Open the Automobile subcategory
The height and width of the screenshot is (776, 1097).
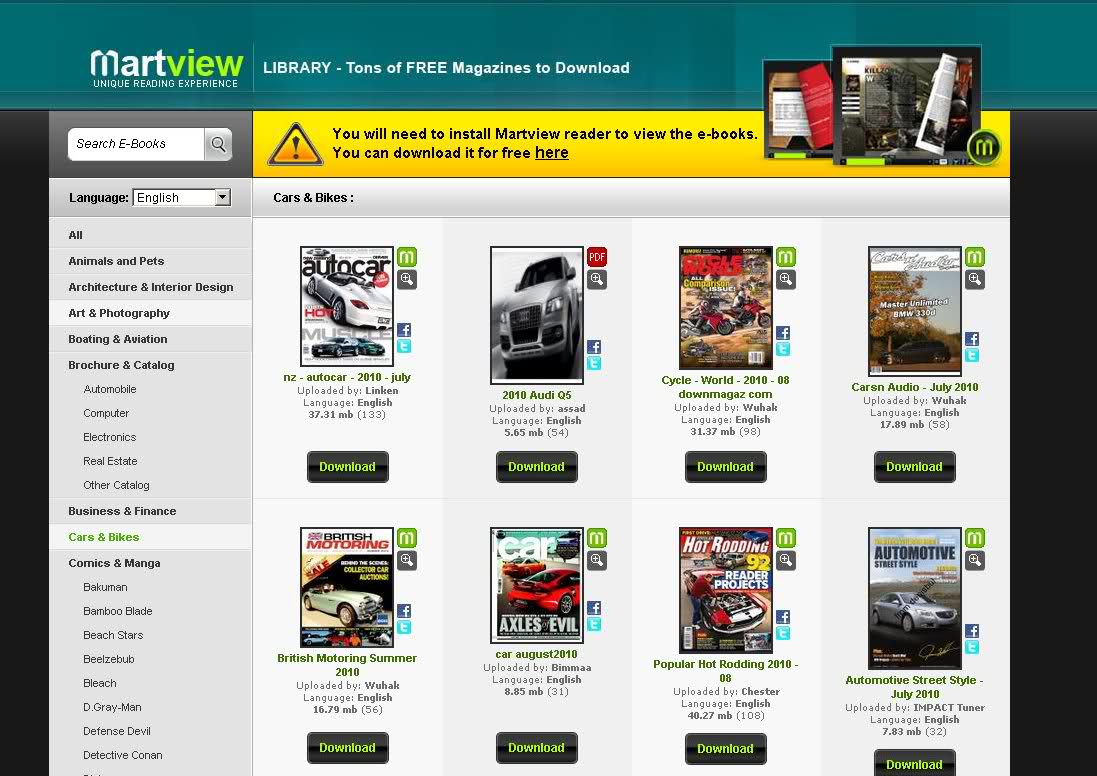[x=110, y=389]
